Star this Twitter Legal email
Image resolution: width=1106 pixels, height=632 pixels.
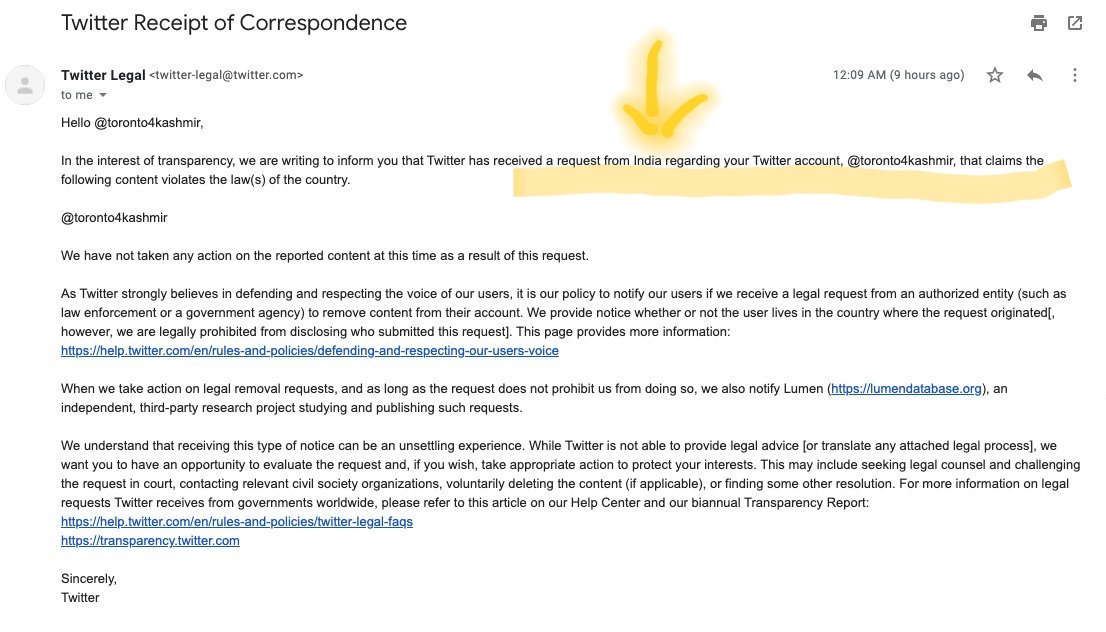pos(995,75)
